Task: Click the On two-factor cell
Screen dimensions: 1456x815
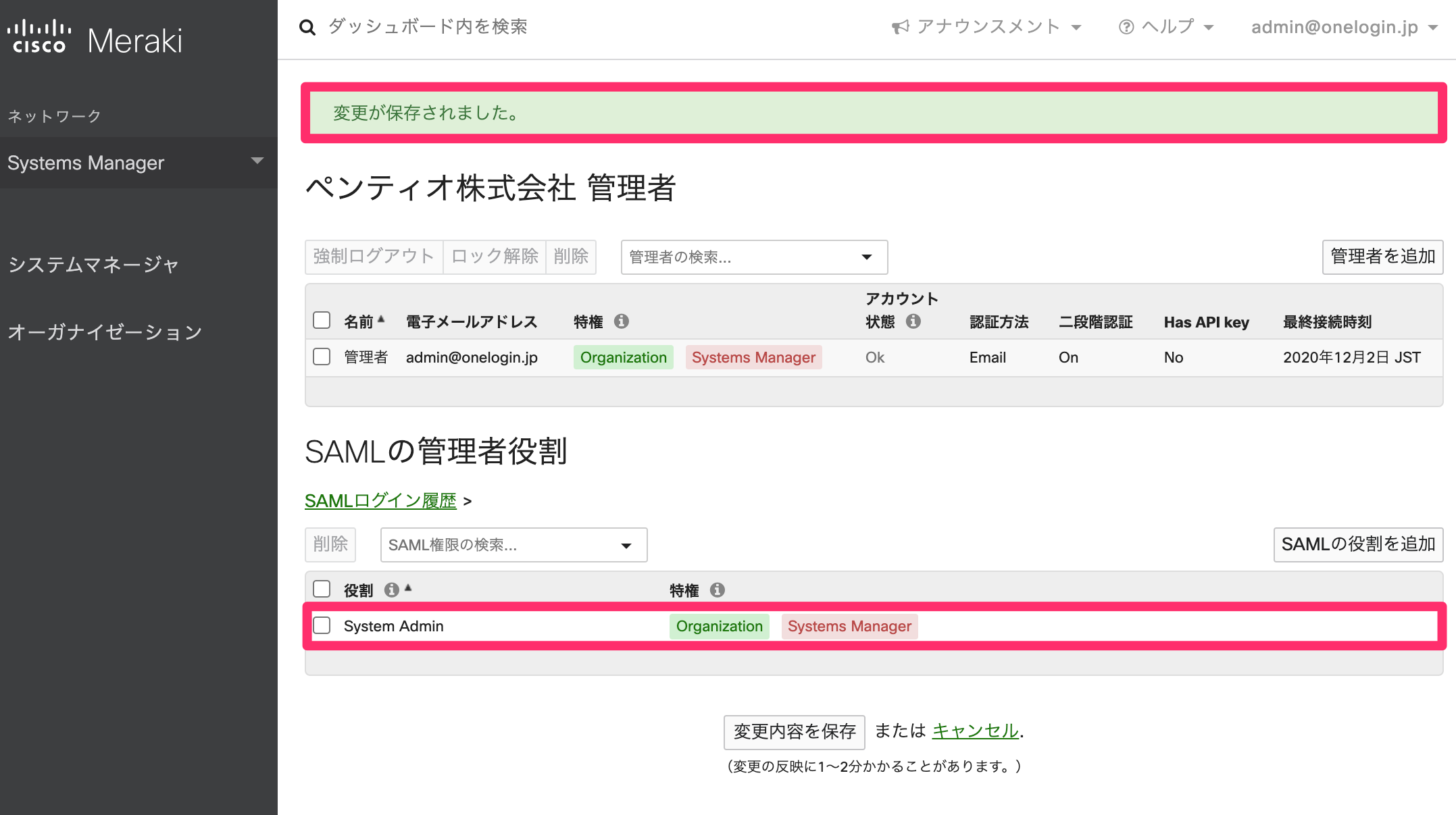Action: (1069, 357)
